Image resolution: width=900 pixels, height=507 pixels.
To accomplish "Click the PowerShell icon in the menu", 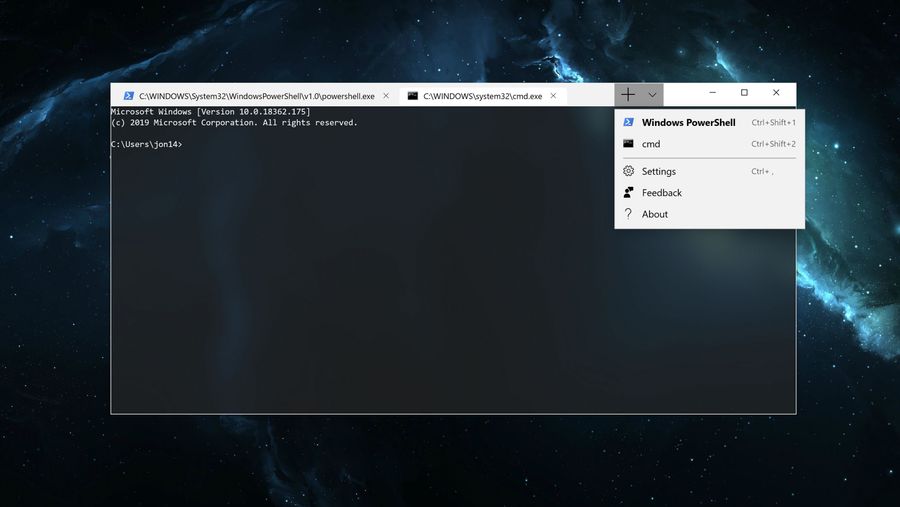I will (x=629, y=122).
